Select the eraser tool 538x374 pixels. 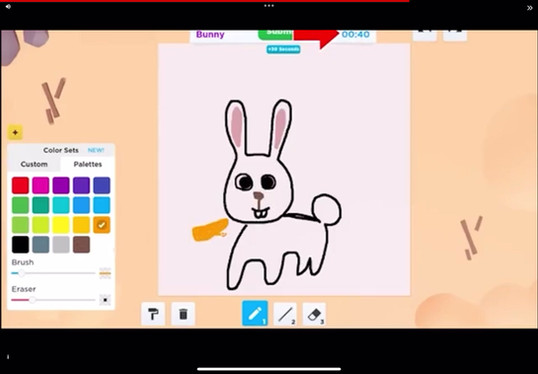(314, 314)
